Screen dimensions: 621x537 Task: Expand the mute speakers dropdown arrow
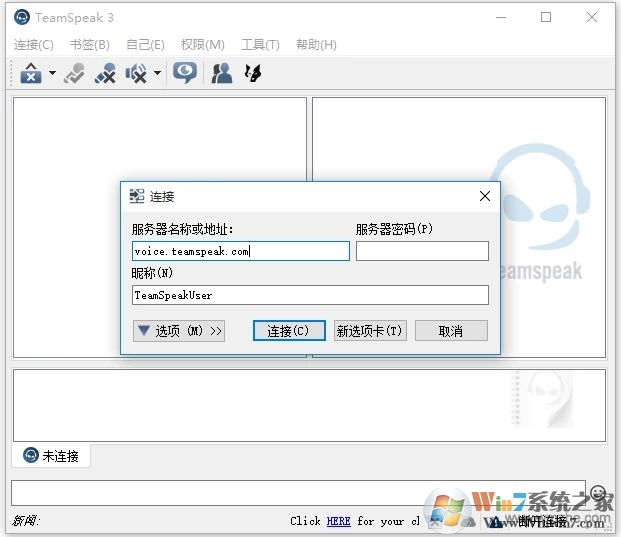click(157, 73)
